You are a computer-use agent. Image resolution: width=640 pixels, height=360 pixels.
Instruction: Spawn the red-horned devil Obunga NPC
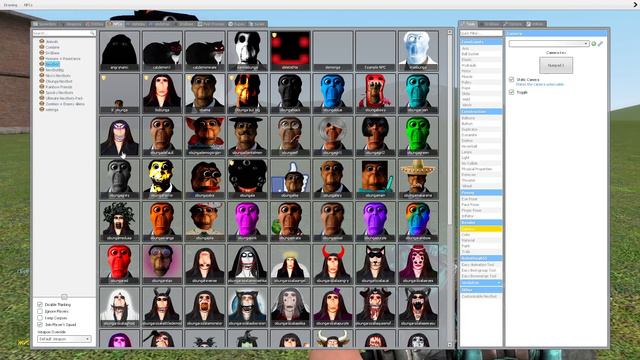pos(333,264)
